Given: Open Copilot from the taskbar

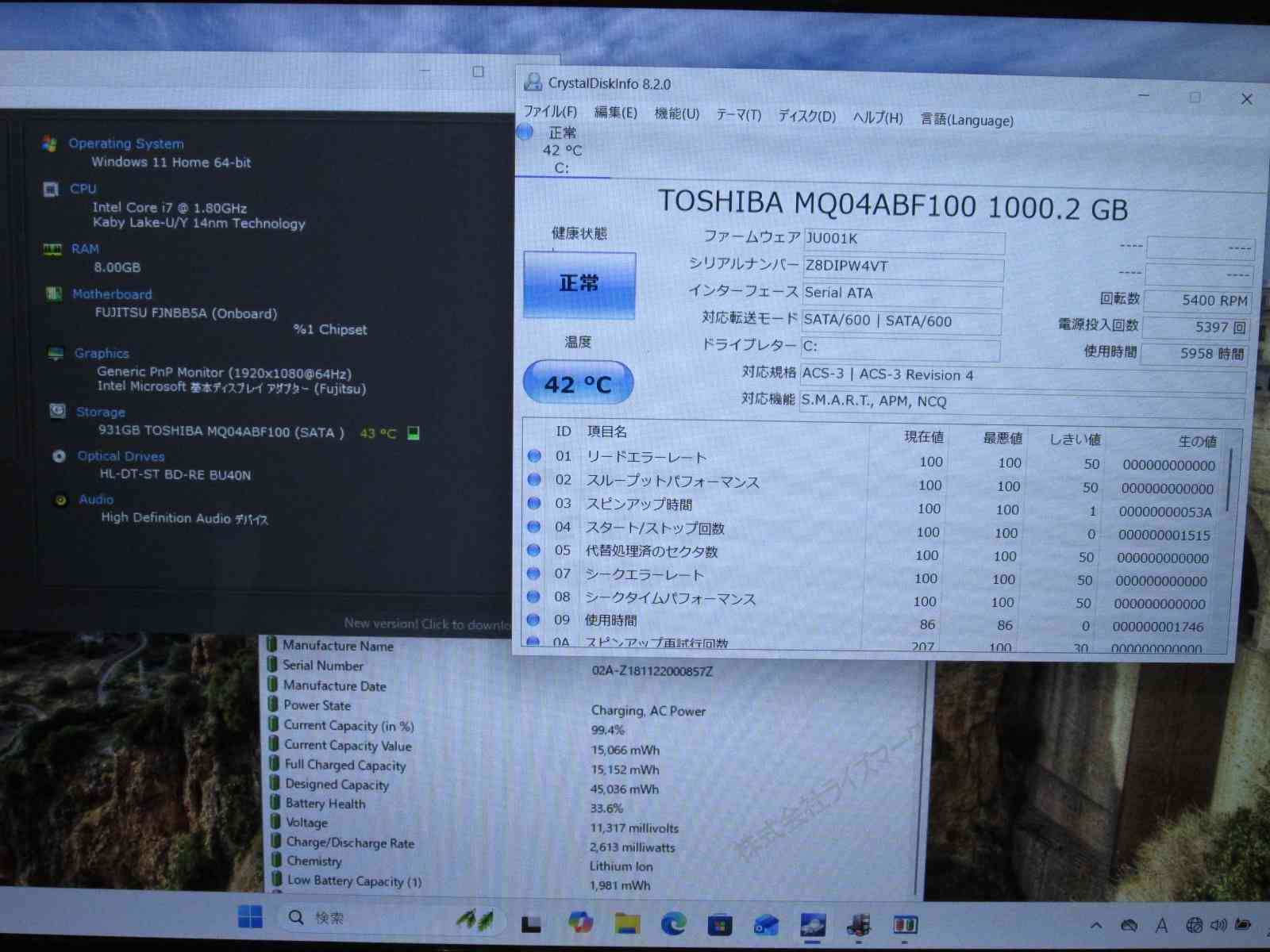Looking at the screenshot, I should coord(580,922).
